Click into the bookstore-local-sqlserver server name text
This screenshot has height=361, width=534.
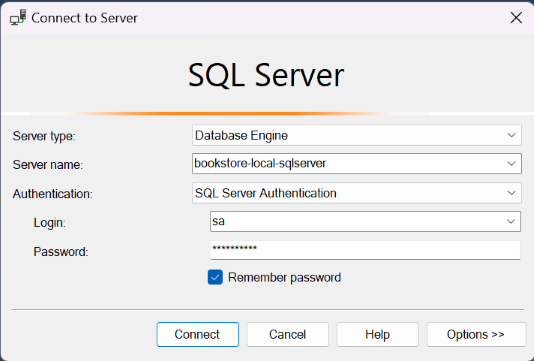pyautogui.click(x=260, y=163)
